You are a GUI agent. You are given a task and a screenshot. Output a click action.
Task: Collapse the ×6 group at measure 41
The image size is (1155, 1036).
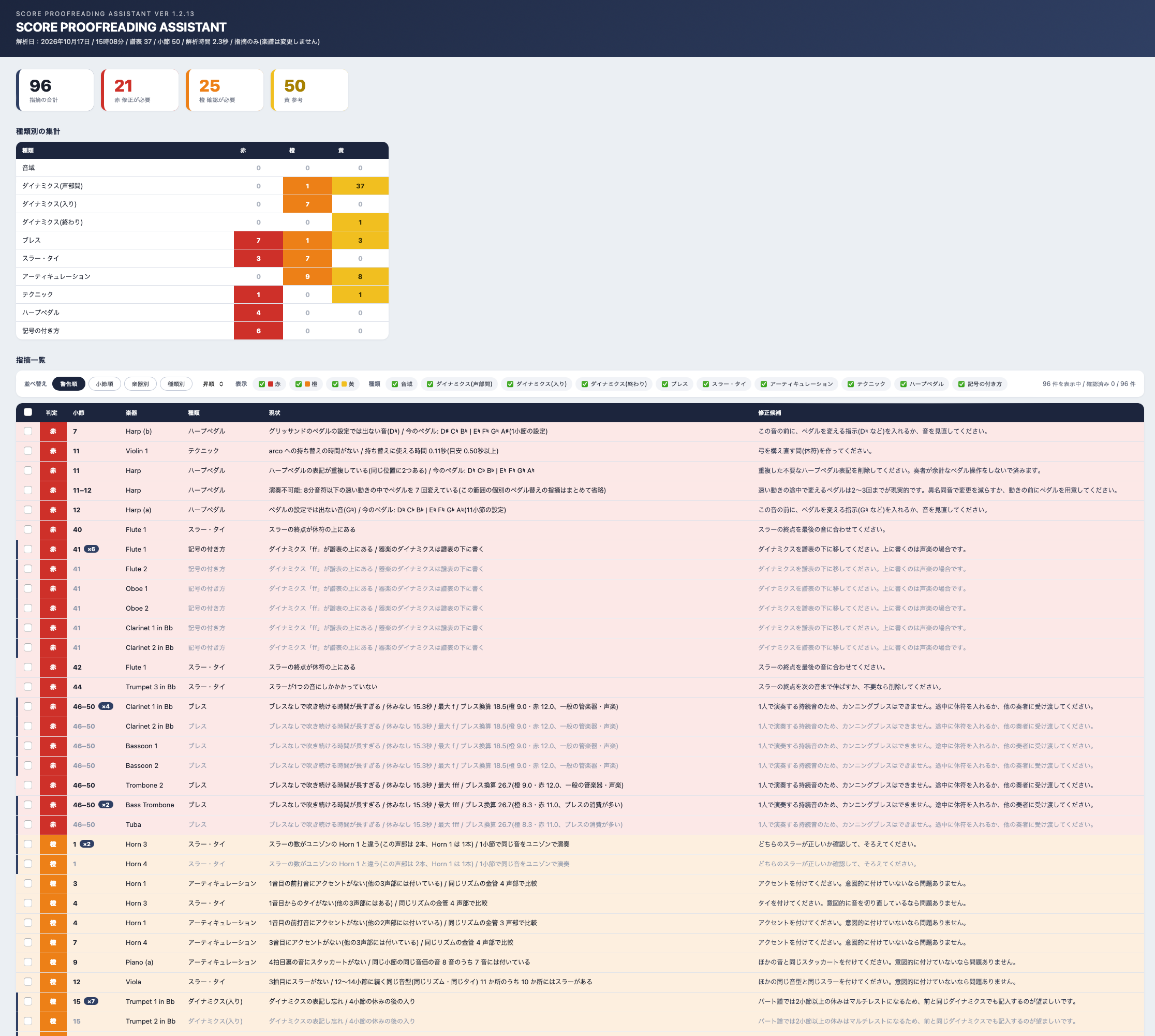[x=91, y=550]
